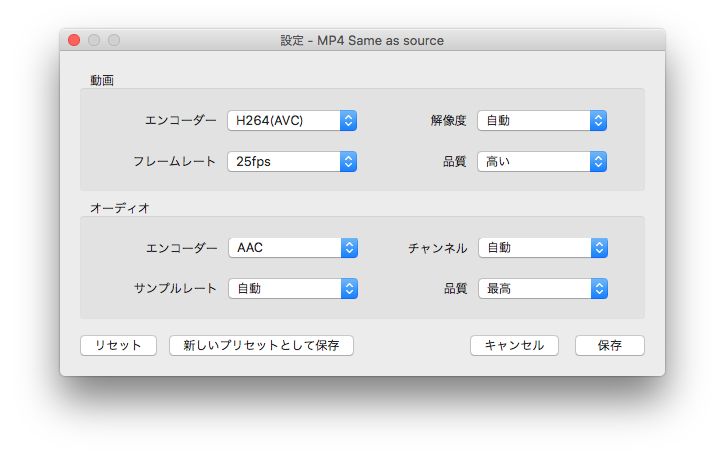Open the 解像度 dropdown set to 自動
This screenshot has width=728, height=458.
542,121
